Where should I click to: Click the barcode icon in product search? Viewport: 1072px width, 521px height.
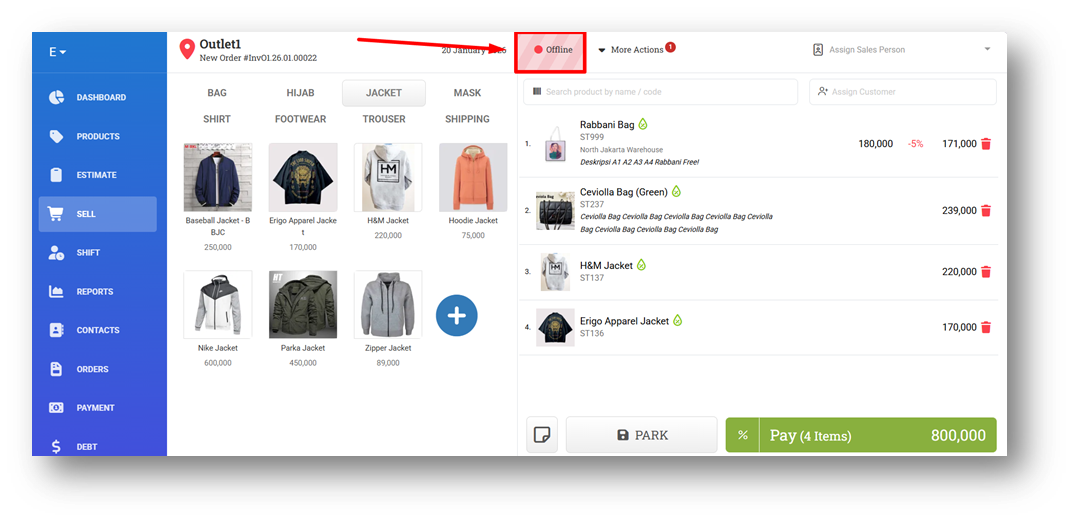[537, 91]
